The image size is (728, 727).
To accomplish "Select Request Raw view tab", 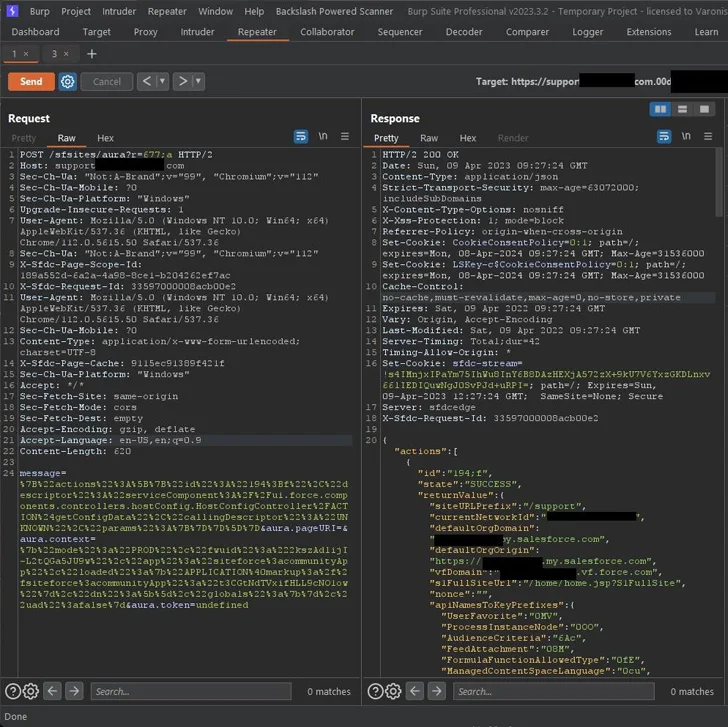I will tap(66, 138).
